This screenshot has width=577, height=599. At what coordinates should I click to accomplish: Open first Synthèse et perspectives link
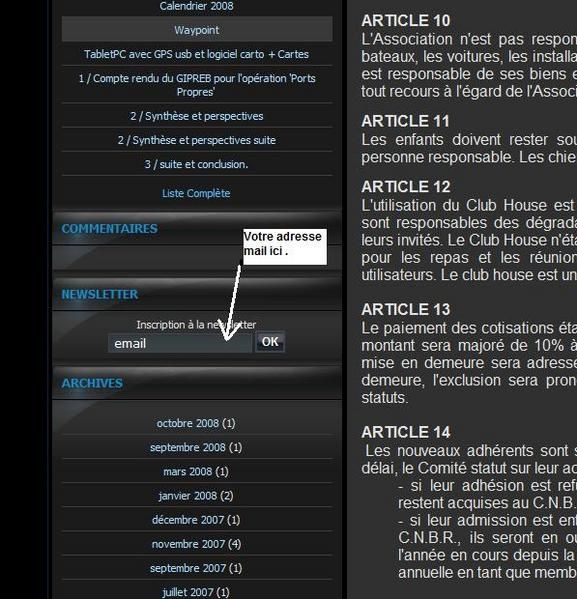pyautogui.click(x=196, y=116)
